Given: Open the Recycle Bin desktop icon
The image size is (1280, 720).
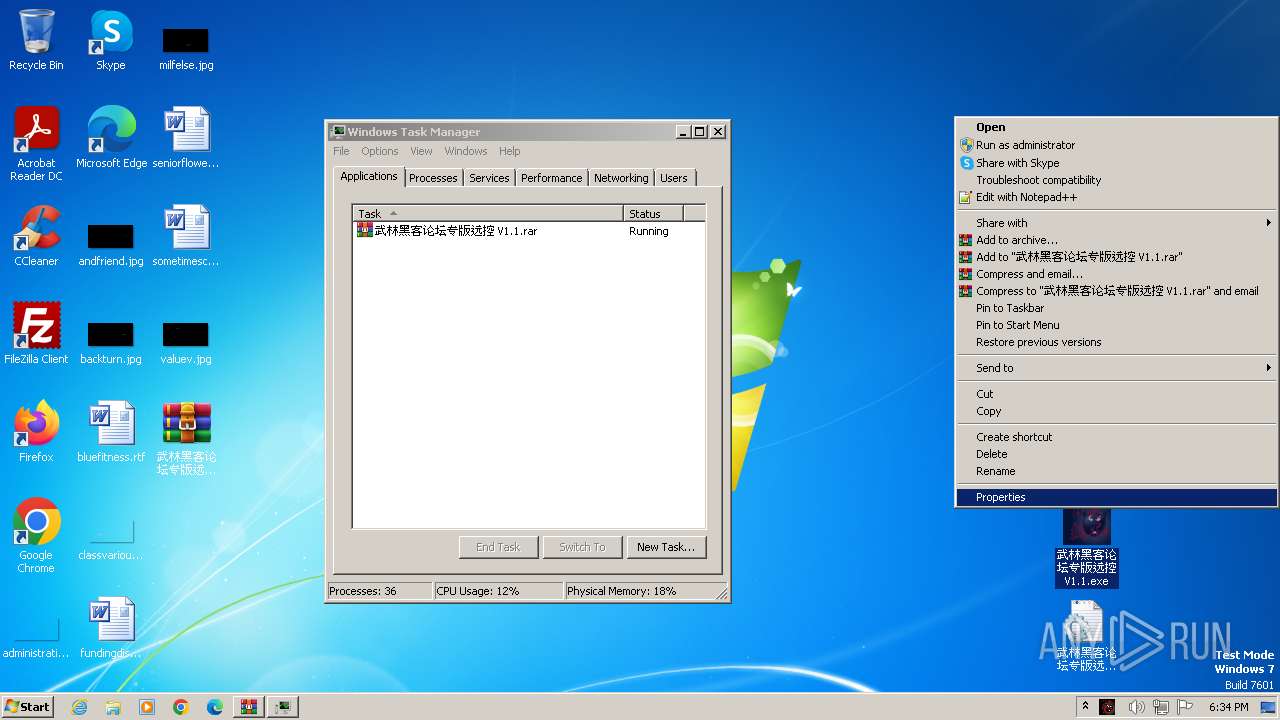Looking at the screenshot, I should pyautogui.click(x=36, y=40).
